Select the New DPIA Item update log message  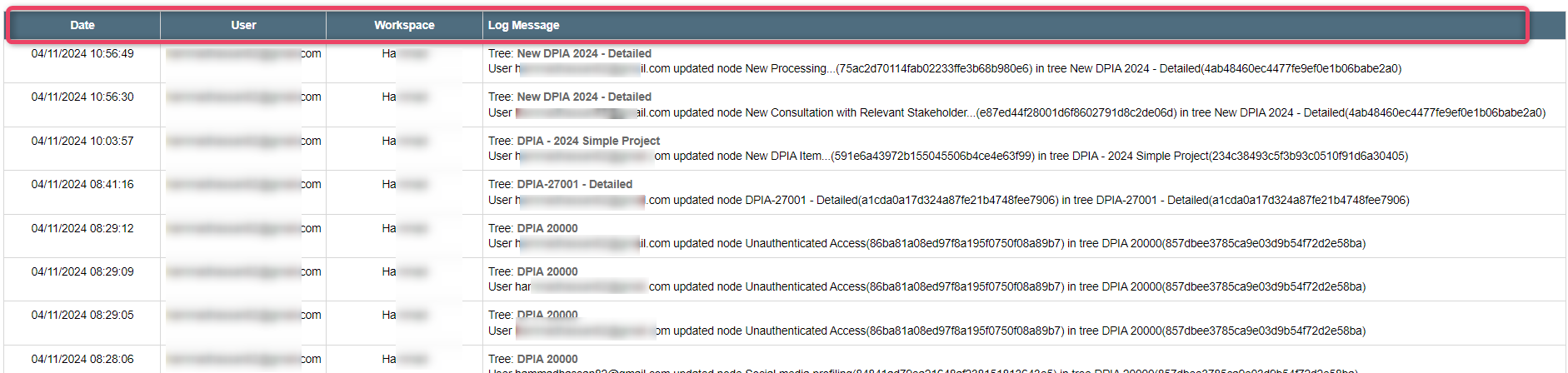coord(948,156)
